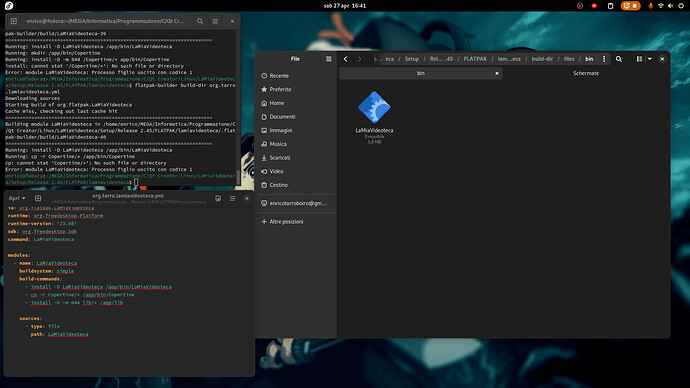Click the editor's document-view icon beside the menu

(x=218, y=198)
